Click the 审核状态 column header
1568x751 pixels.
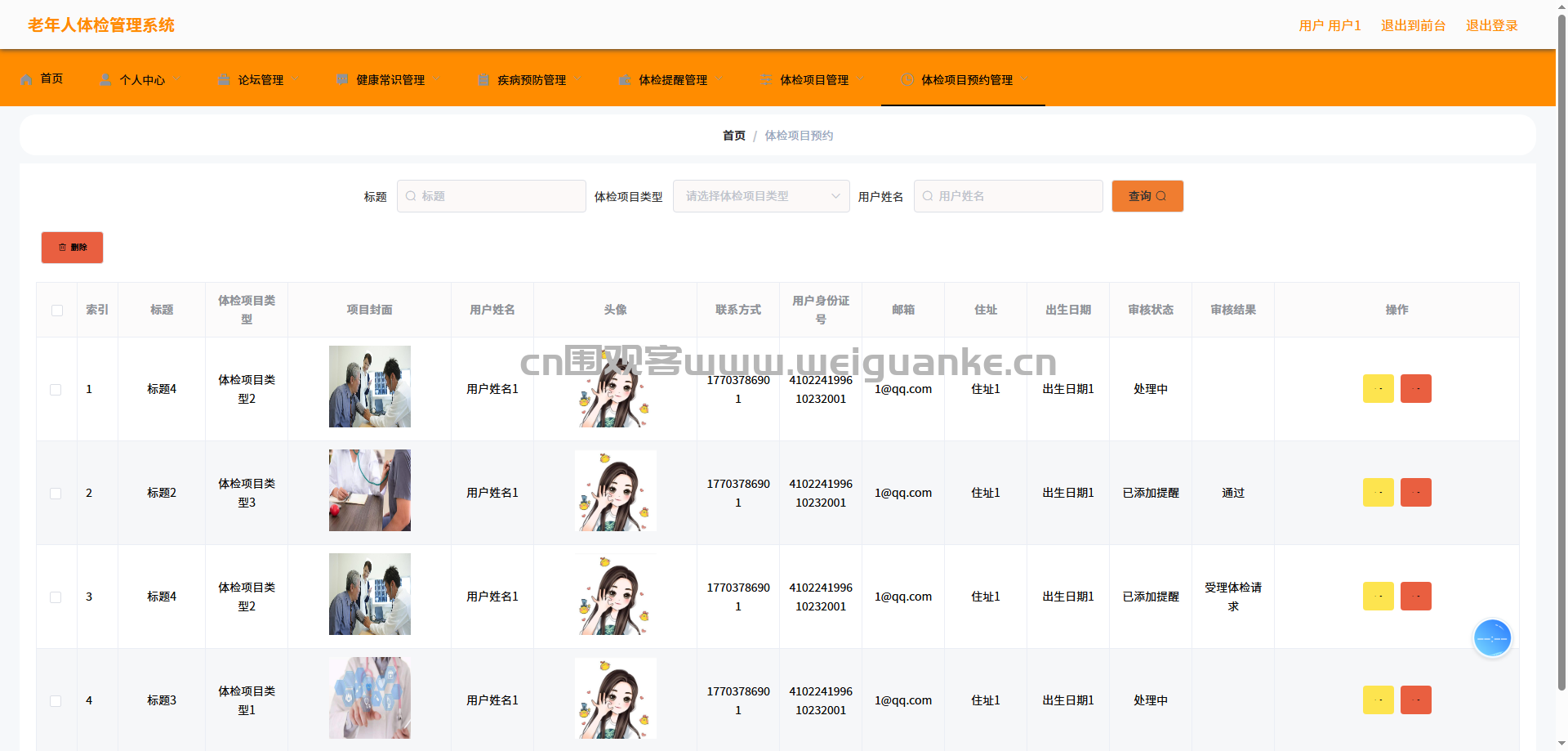(1151, 310)
